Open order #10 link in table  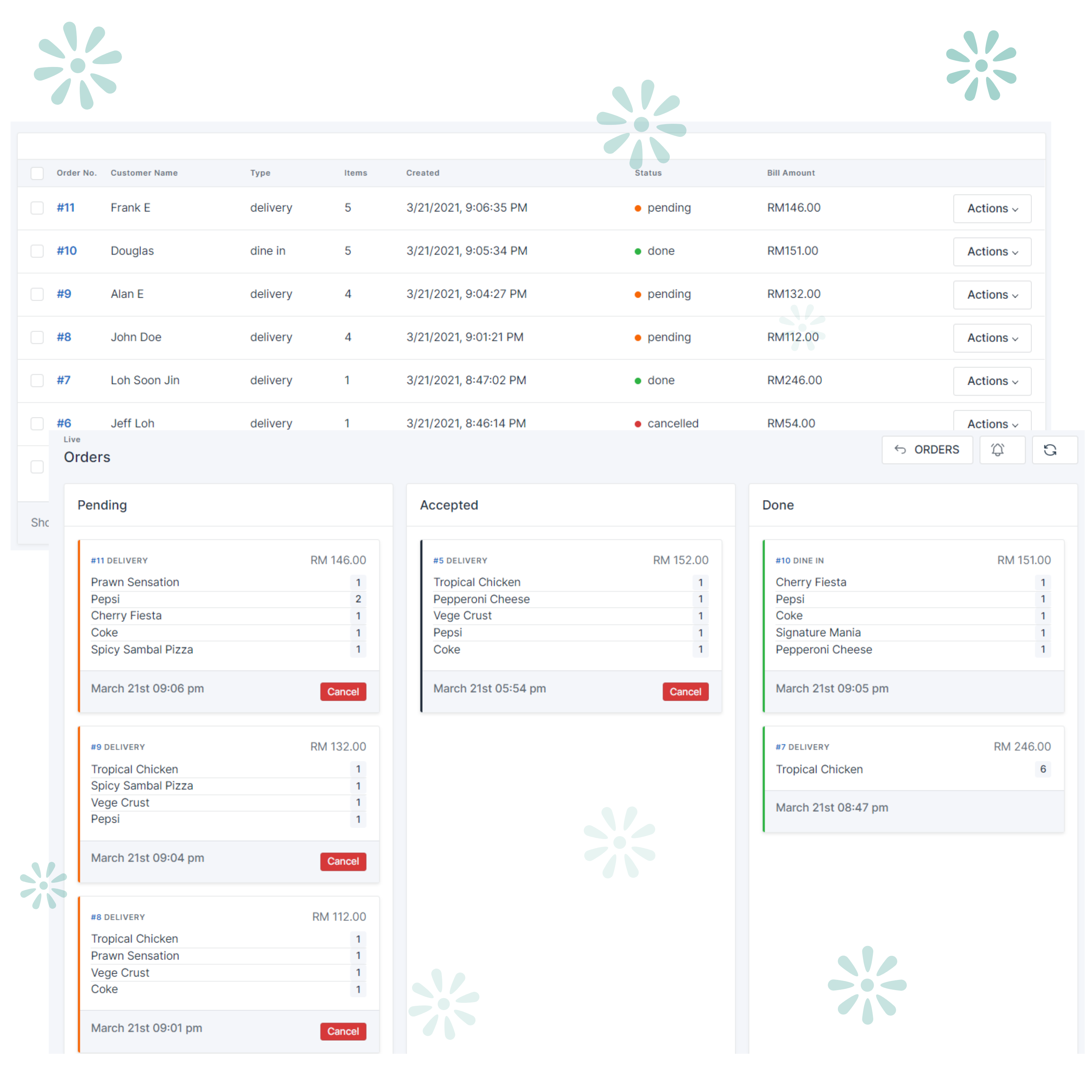click(67, 251)
